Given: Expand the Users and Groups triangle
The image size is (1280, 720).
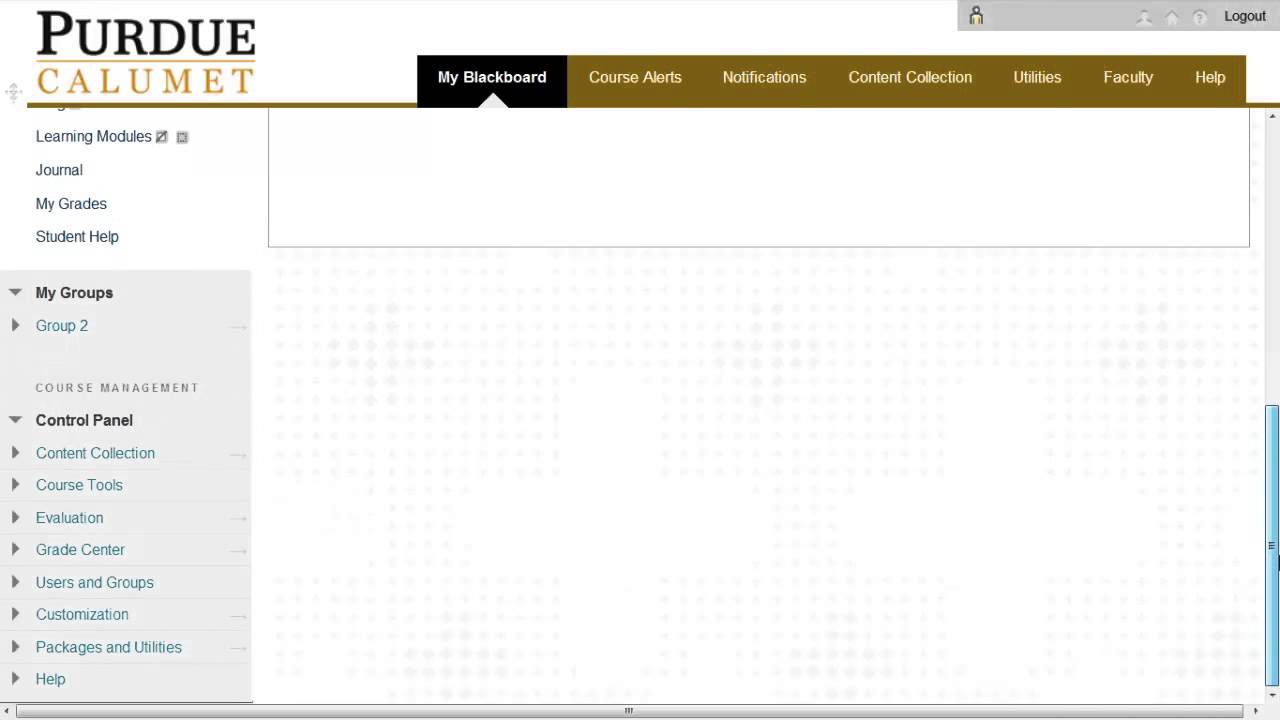Looking at the screenshot, I should pyautogui.click(x=15, y=581).
